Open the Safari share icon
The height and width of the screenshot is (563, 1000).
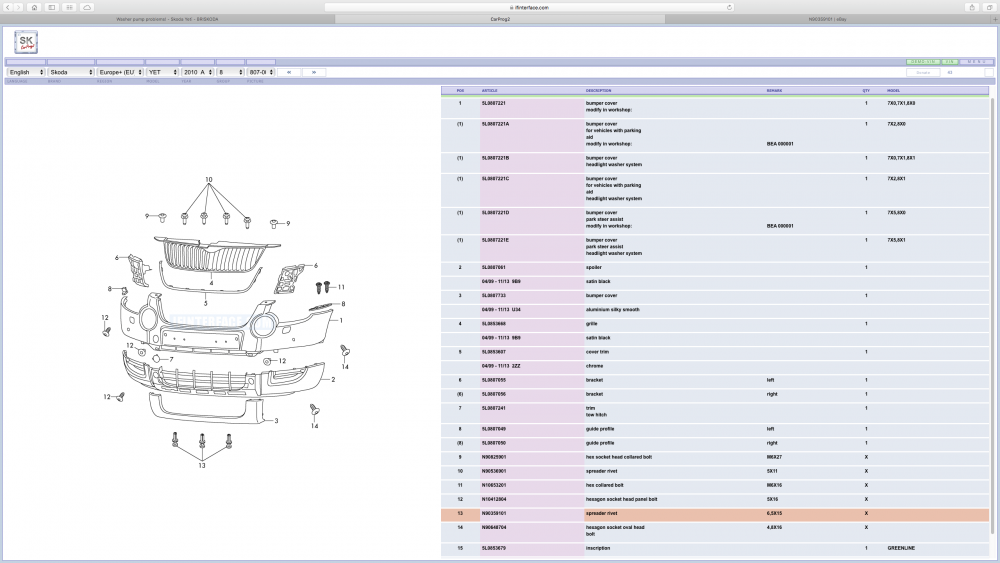(x=972, y=7)
